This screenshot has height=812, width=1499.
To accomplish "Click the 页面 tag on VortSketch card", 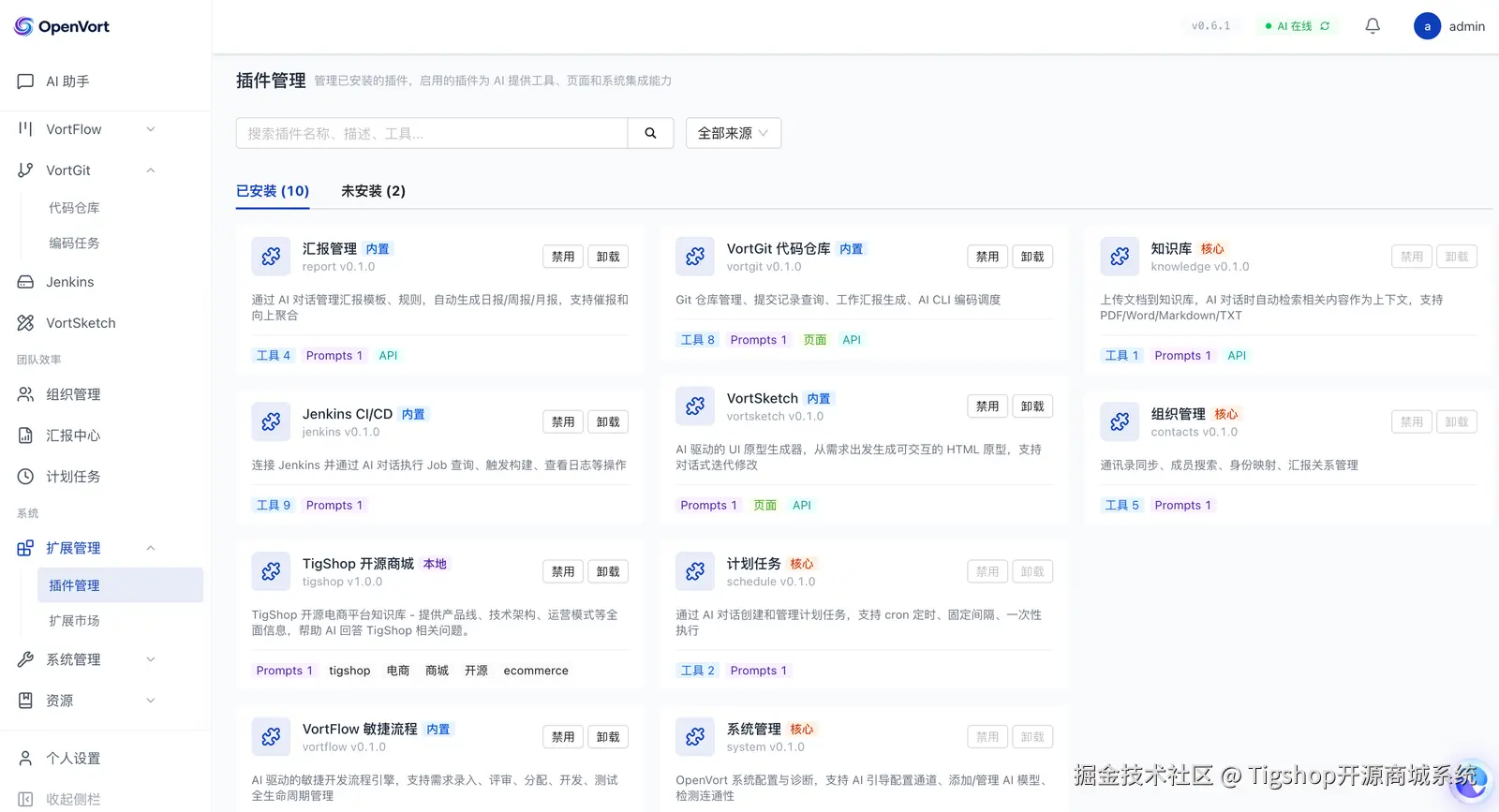I will 765,506.
